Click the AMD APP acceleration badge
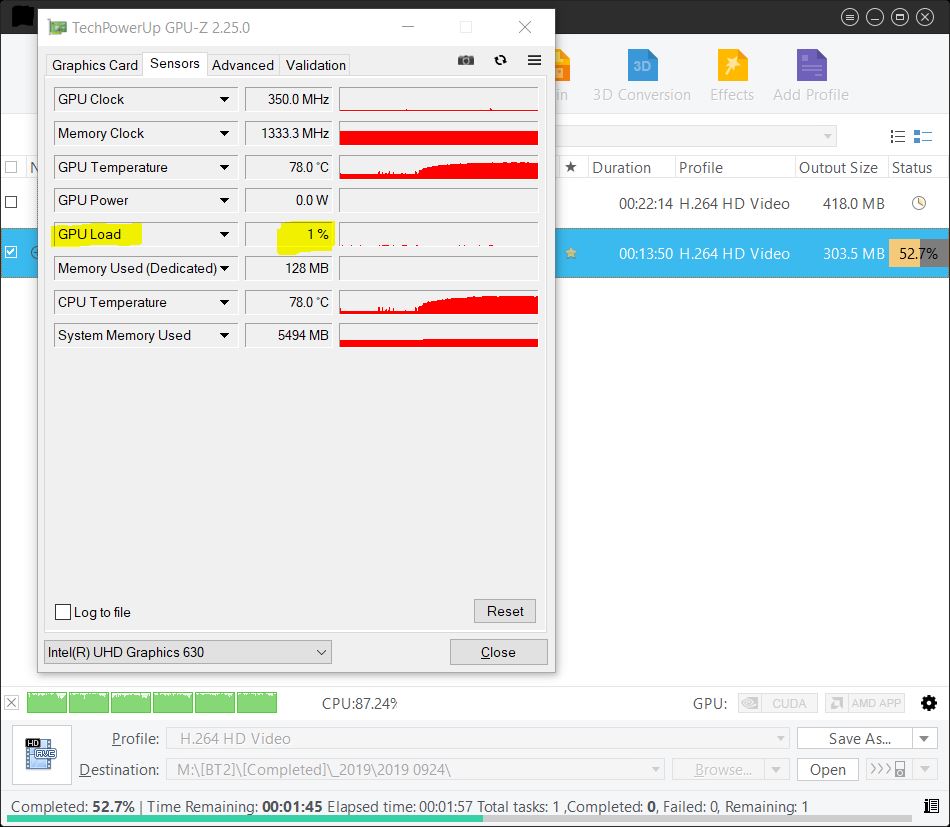 (865, 703)
